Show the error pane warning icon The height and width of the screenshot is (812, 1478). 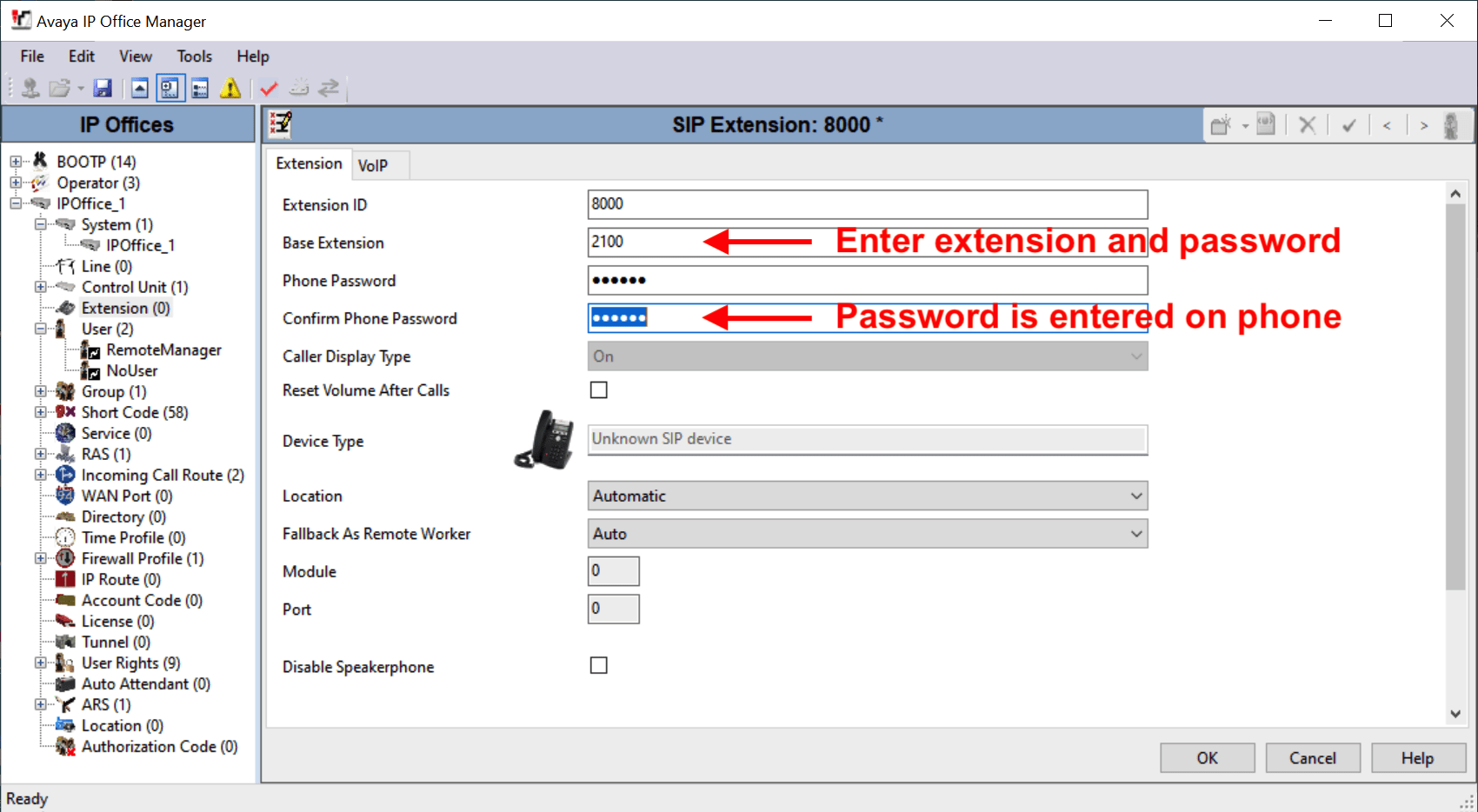point(230,88)
